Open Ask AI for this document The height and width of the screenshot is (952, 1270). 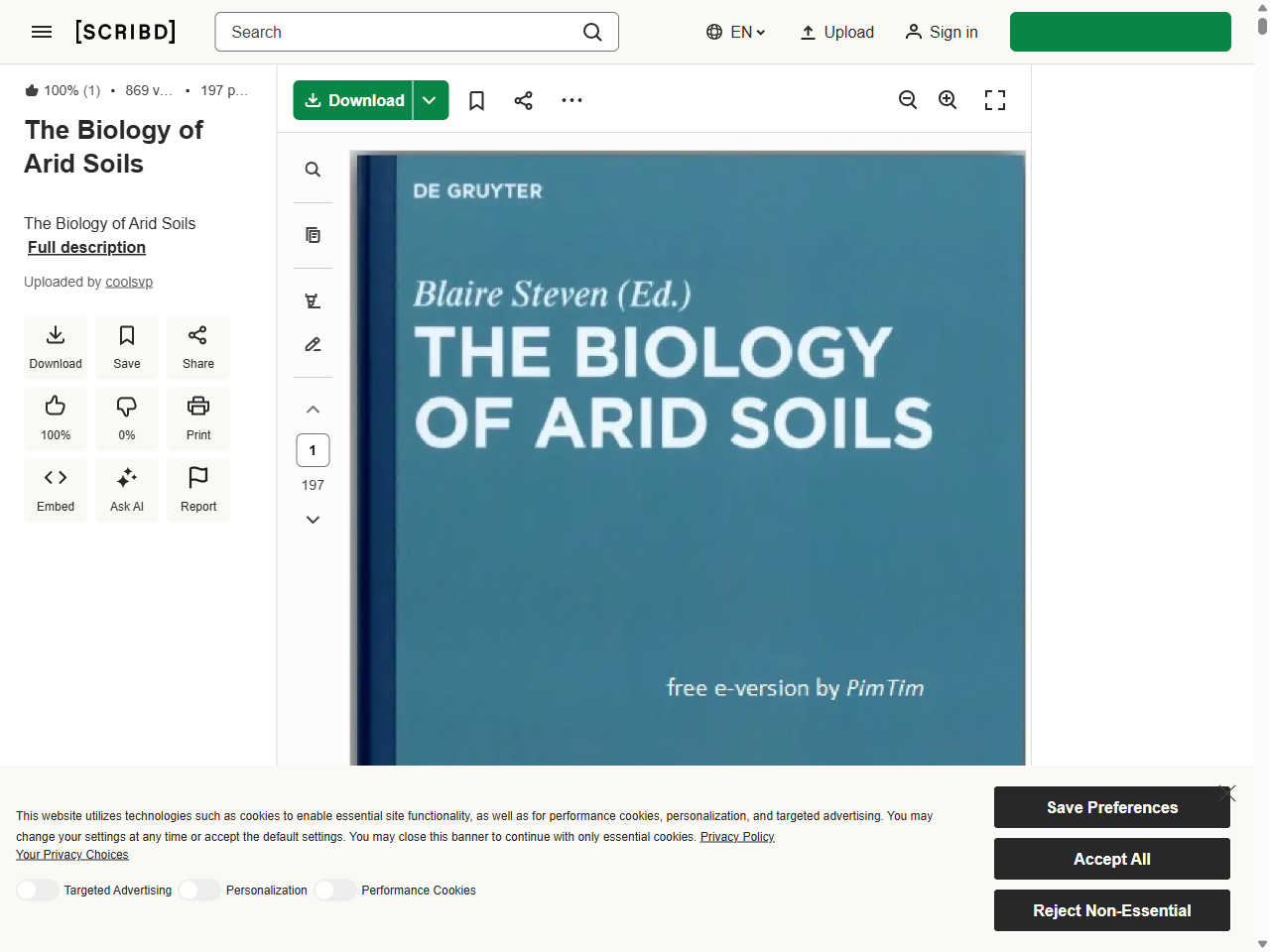126,489
